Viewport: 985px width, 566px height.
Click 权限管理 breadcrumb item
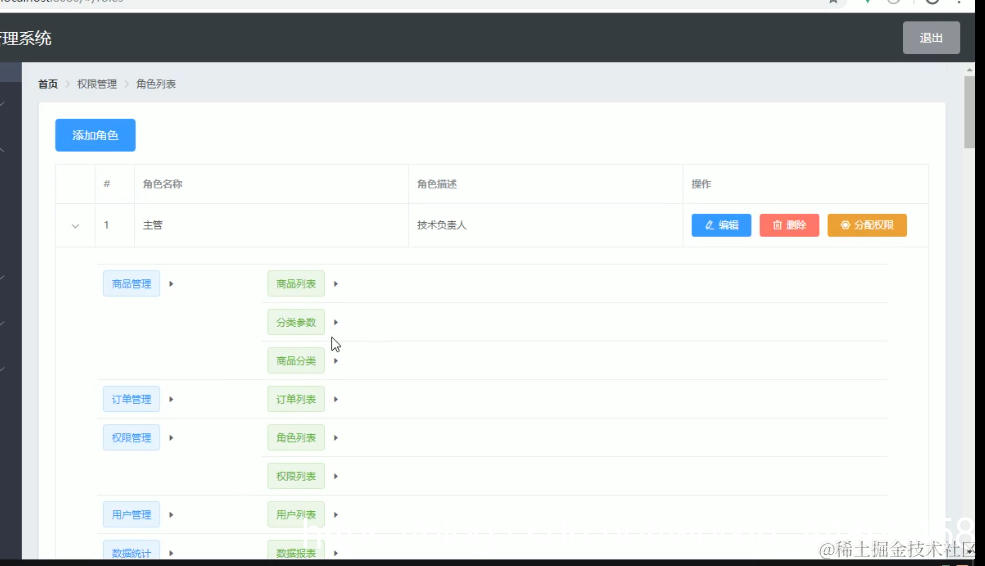click(97, 84)
